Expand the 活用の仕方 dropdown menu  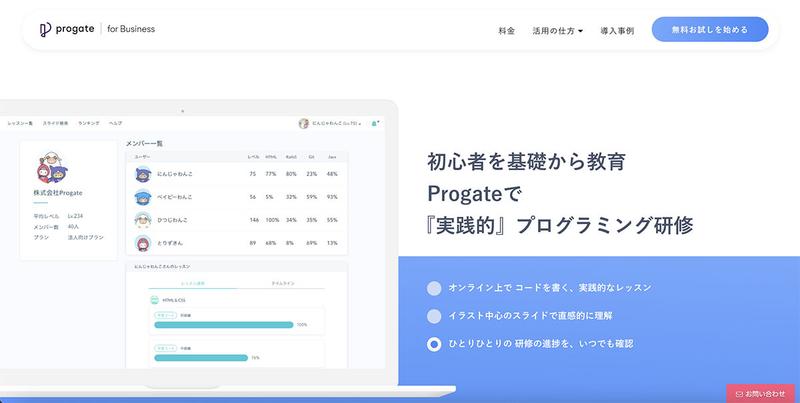coord(558,31)
